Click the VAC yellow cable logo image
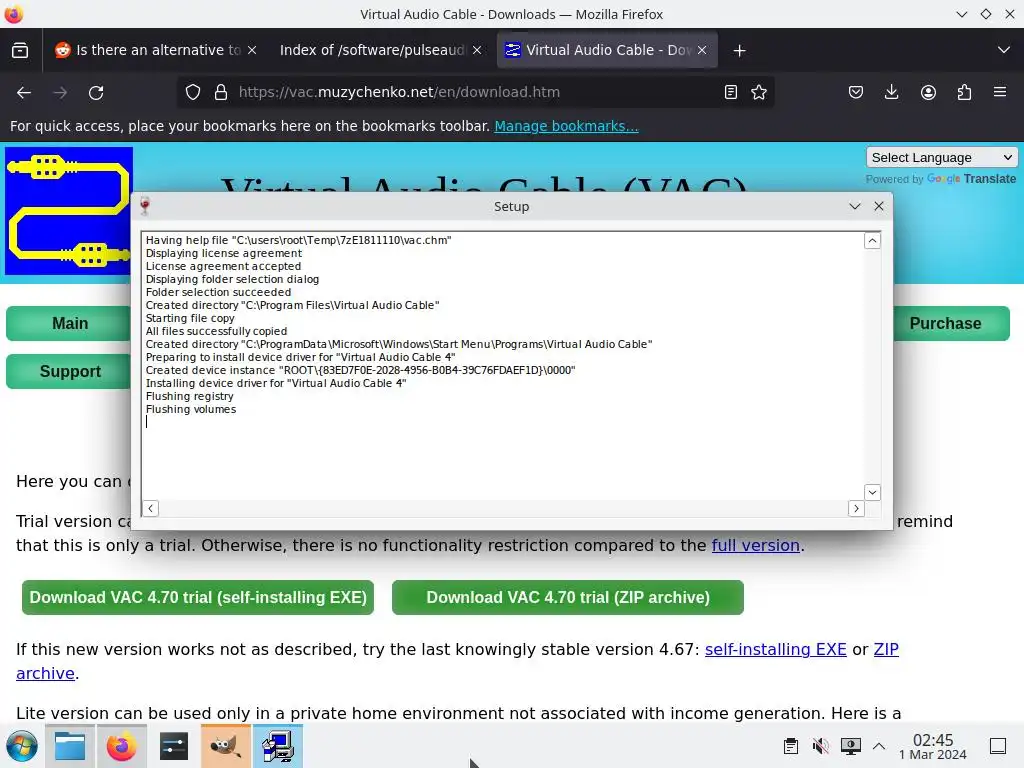 (69, 211)
